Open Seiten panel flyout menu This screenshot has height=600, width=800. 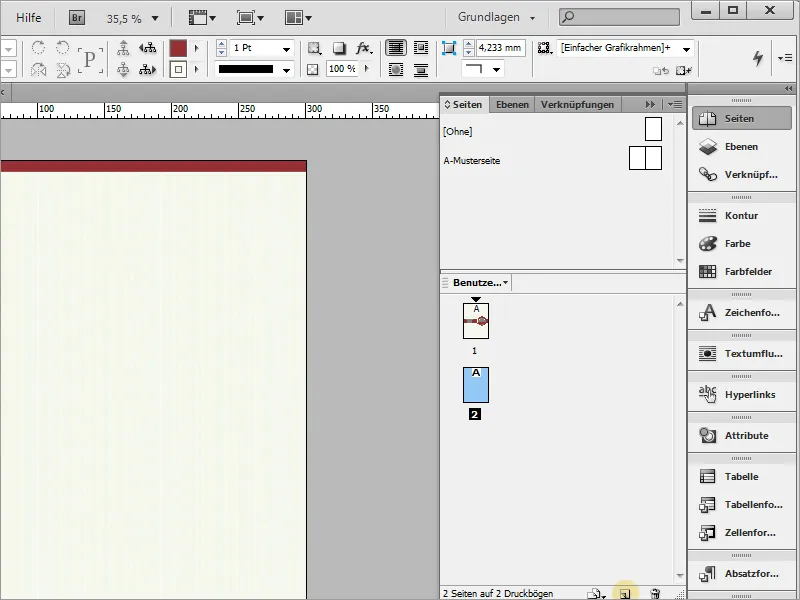[x=675, y=105]
